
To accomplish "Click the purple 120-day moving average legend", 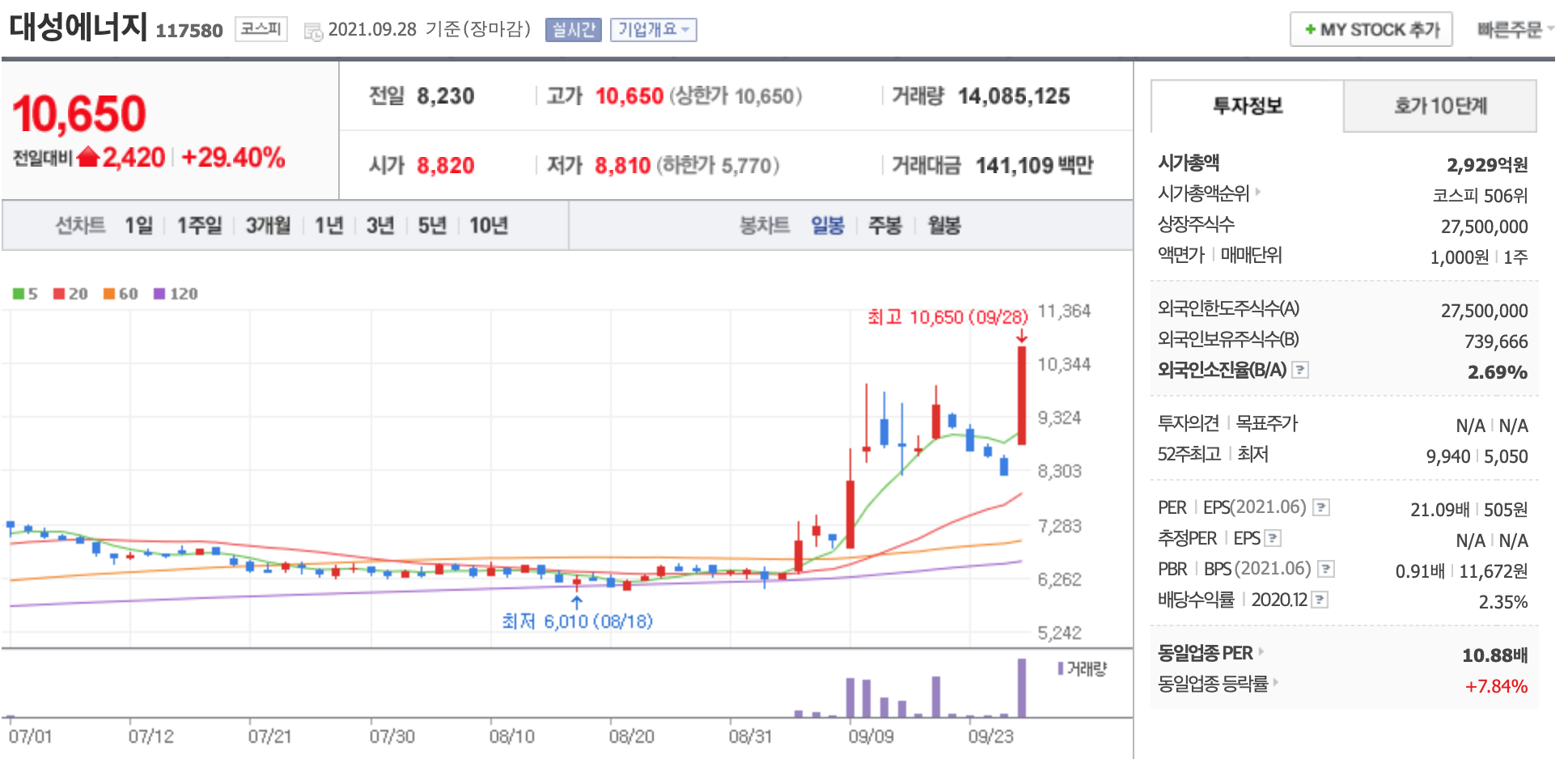I will click(176, 294).
